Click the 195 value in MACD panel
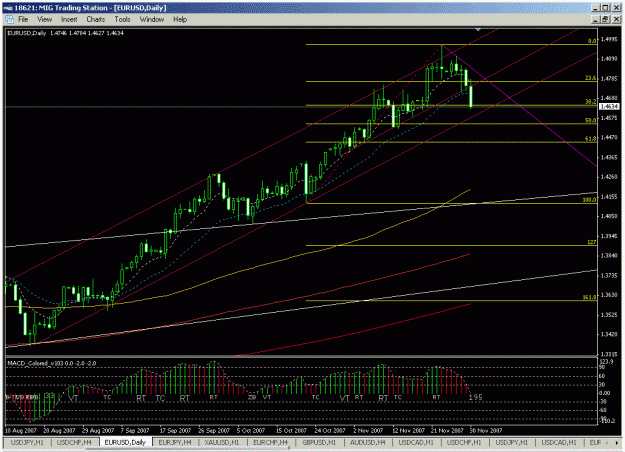Image resolution: width=625 pixels, height=452 pixels. 476,397
